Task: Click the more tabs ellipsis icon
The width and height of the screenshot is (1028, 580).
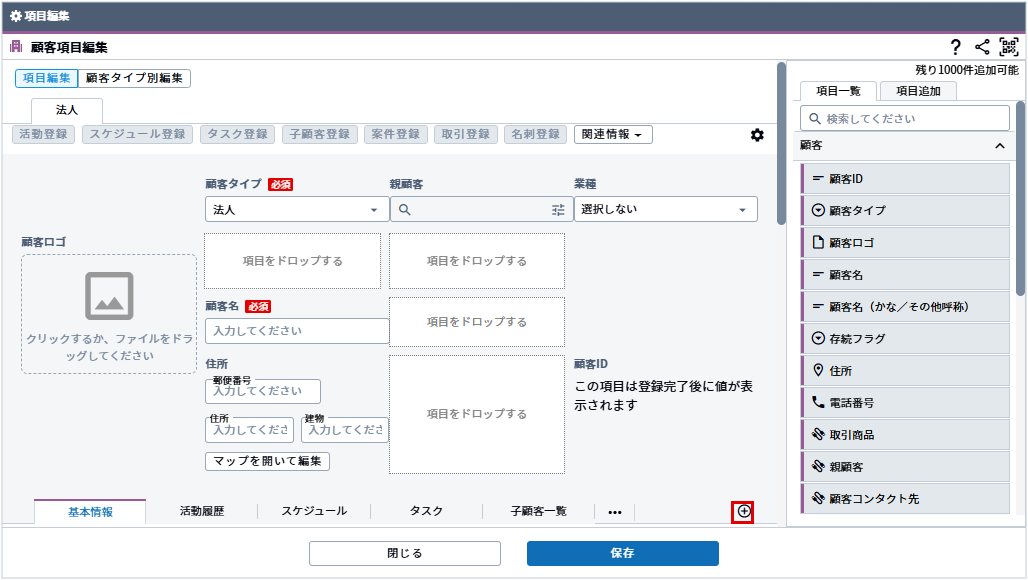Action: (615, 512)
